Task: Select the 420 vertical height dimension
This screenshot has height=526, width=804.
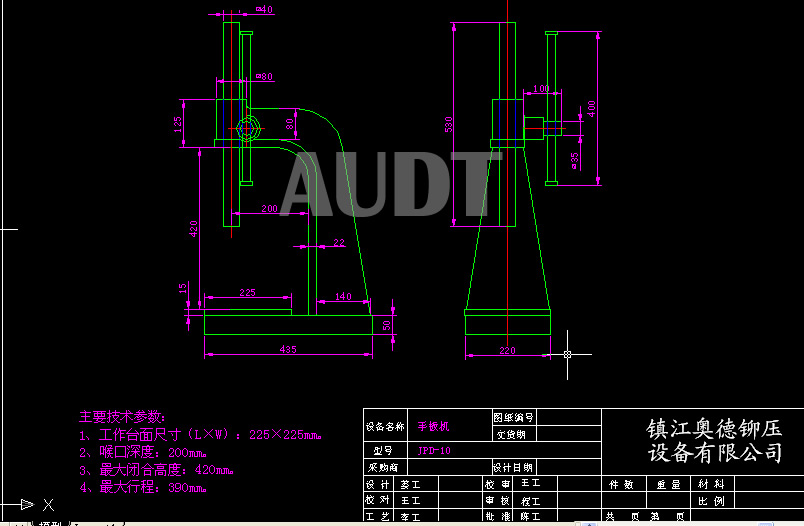Action: (x=194, y=227)
